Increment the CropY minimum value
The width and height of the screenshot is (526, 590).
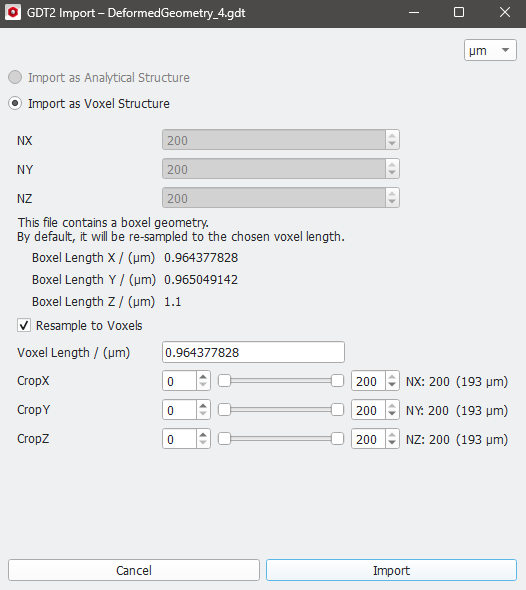pos(203,405)
